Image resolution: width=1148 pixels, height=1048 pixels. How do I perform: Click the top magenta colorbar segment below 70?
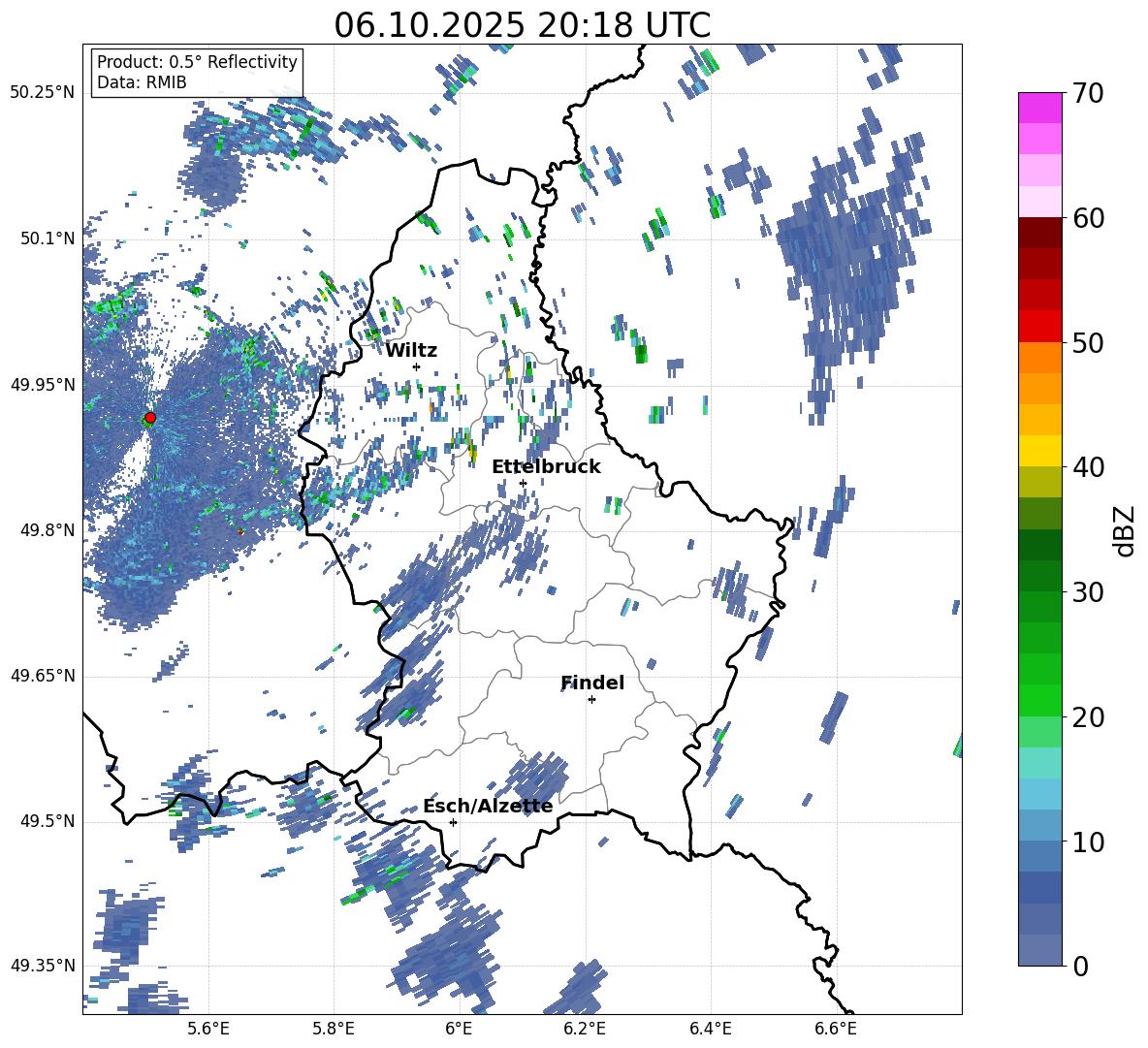(1039, 108)
